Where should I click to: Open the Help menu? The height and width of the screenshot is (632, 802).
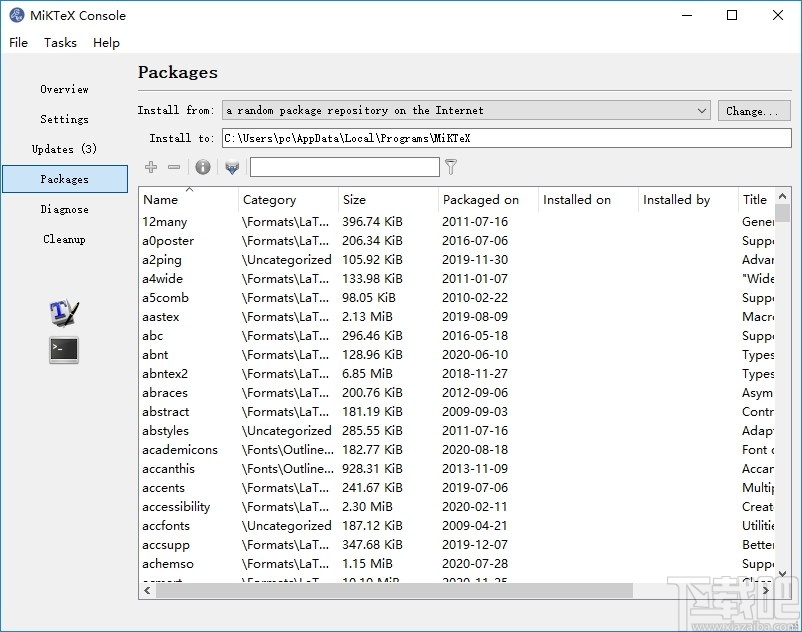[x=106, y=43]
